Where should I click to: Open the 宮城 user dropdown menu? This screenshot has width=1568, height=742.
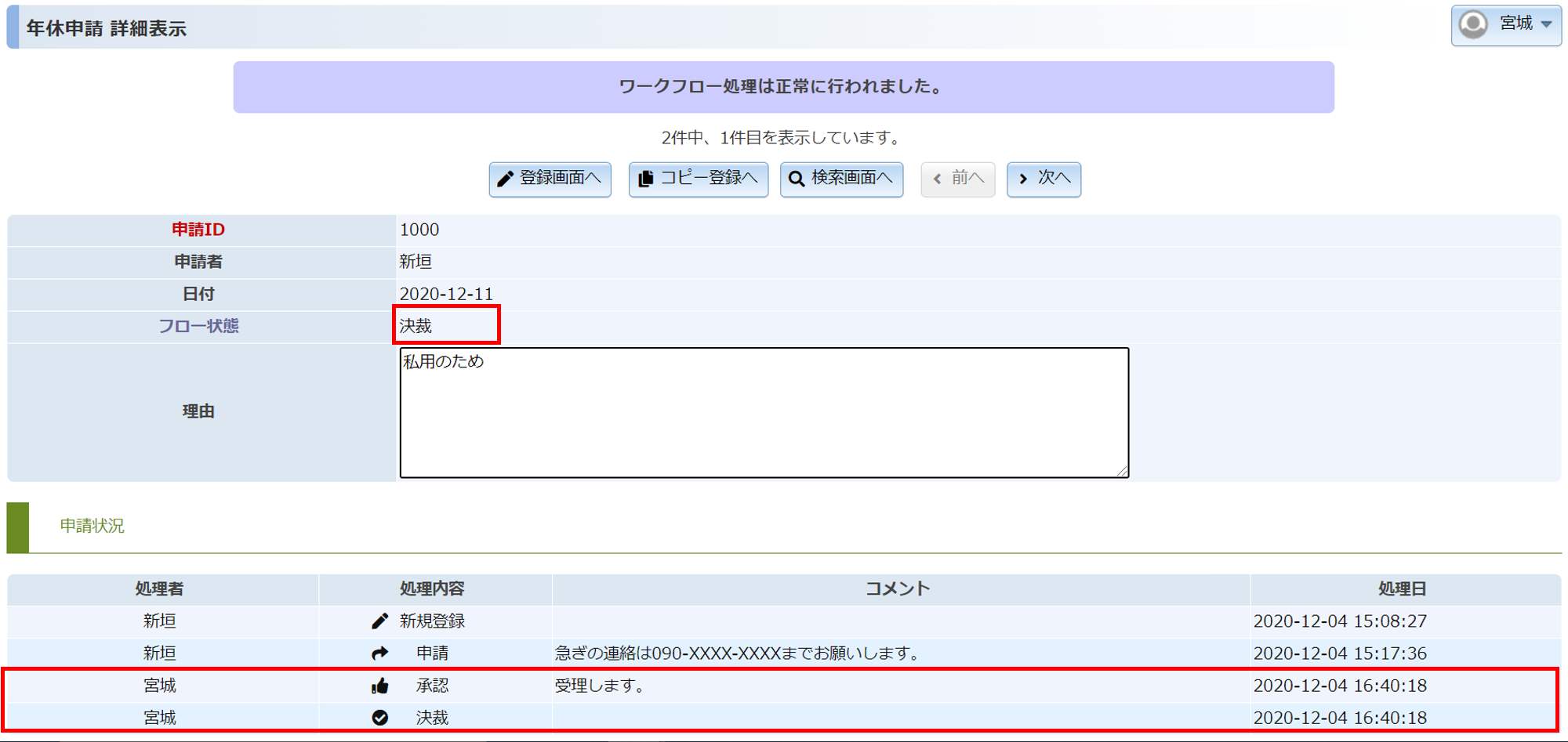1506,25
